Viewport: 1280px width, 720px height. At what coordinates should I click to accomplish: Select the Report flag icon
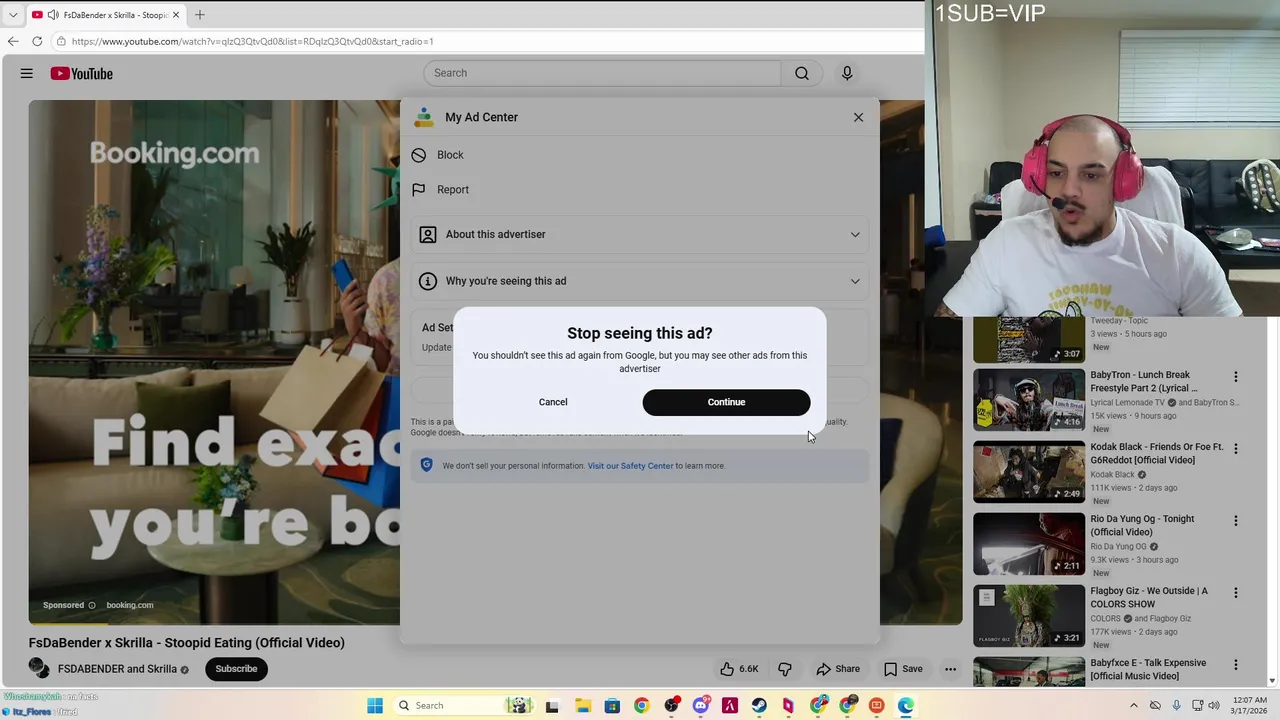tap(419, 189)
